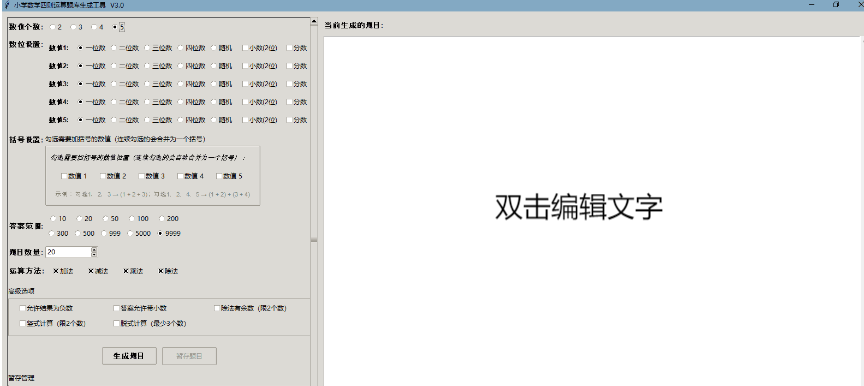
Task: Check 数值 4 bracket checkbox
Action: (x=180, y=176)
